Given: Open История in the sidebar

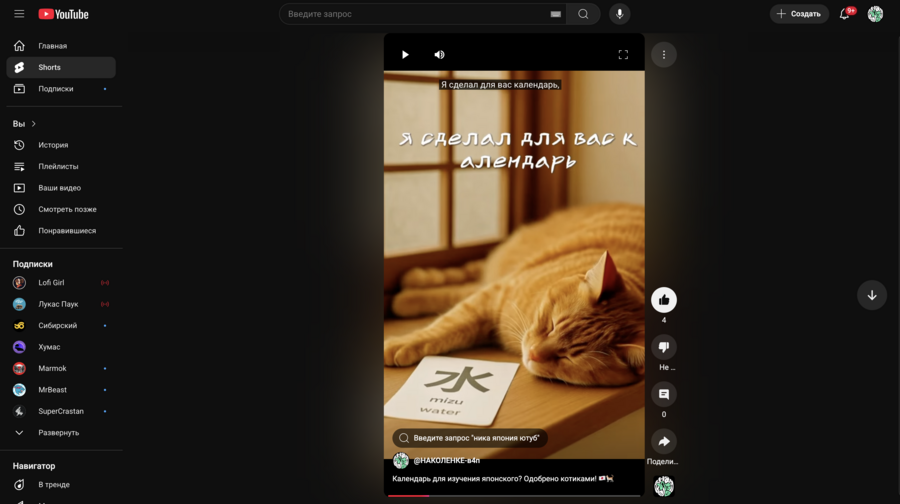Looking at the screenshot, I should (x=61, y=145).
